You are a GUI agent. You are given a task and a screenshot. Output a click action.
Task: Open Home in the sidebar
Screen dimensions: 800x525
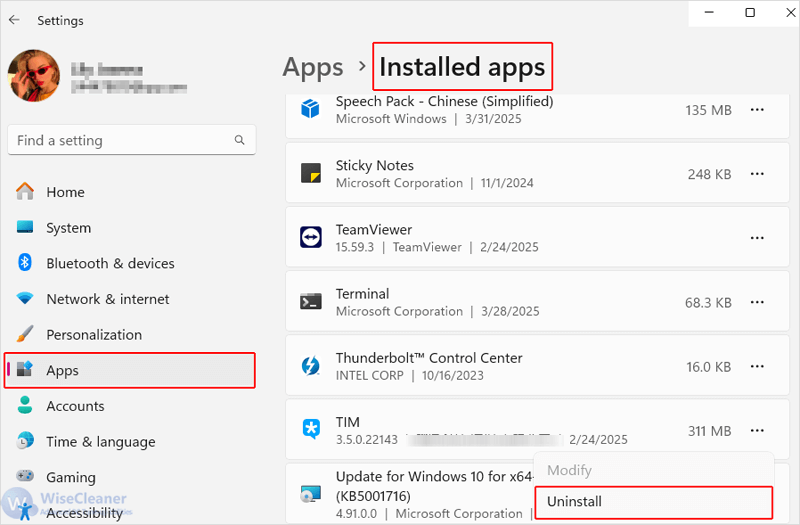pyautogui.click(x=130, y=192)
